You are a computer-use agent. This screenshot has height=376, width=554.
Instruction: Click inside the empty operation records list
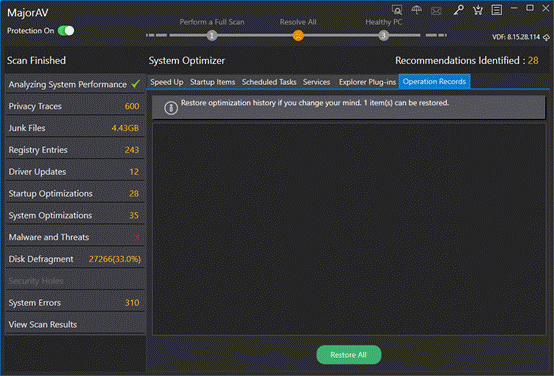tap(349, 229)
